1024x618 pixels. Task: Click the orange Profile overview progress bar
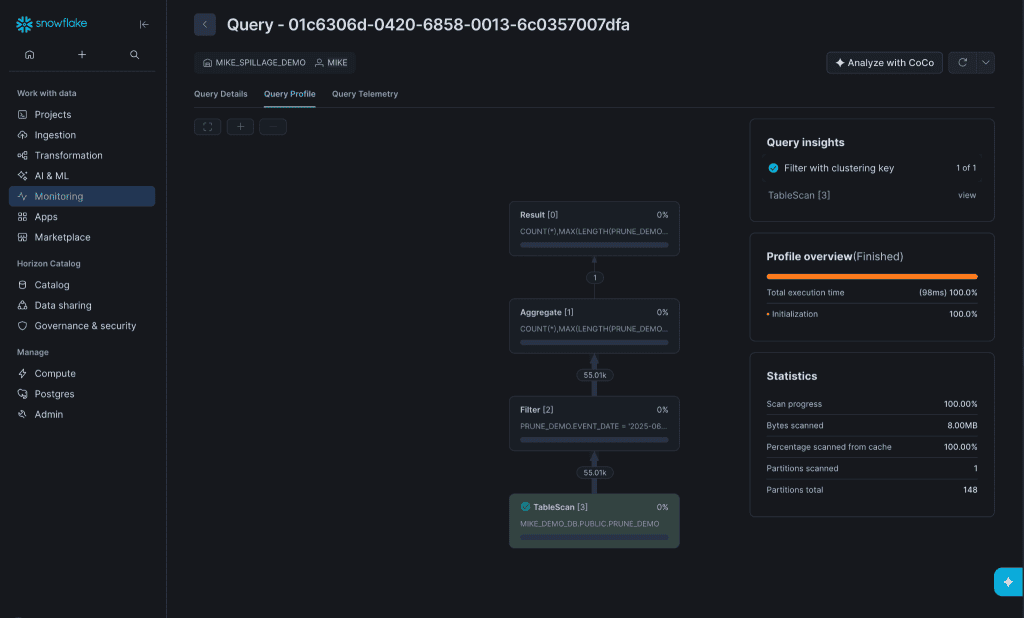(x=872, y=276)
